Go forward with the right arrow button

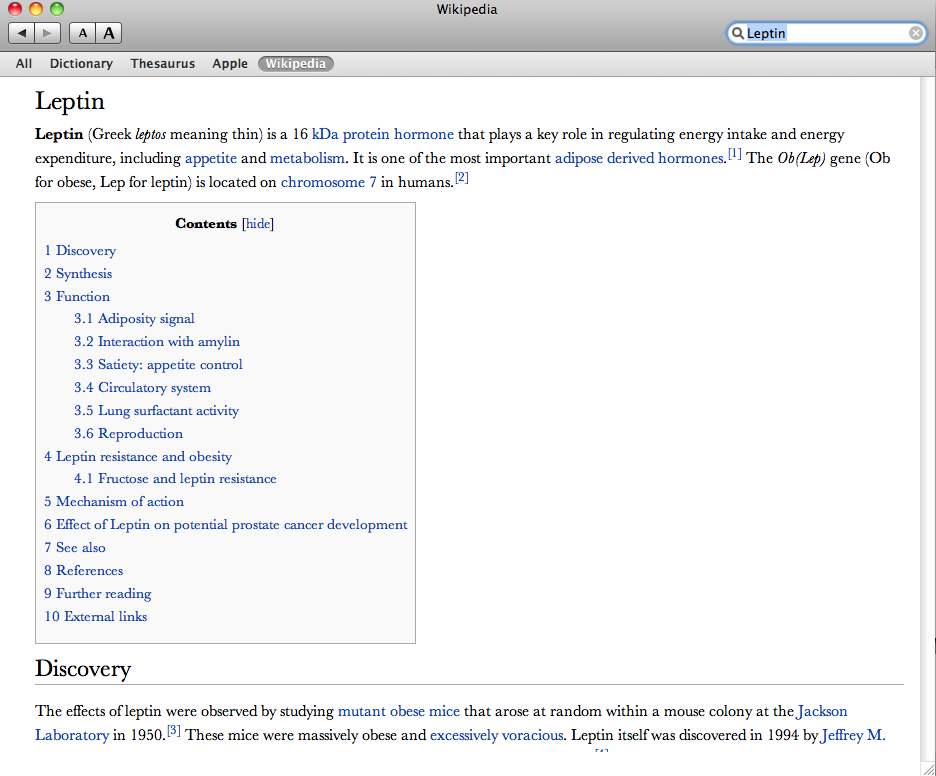tap(48, 33)
